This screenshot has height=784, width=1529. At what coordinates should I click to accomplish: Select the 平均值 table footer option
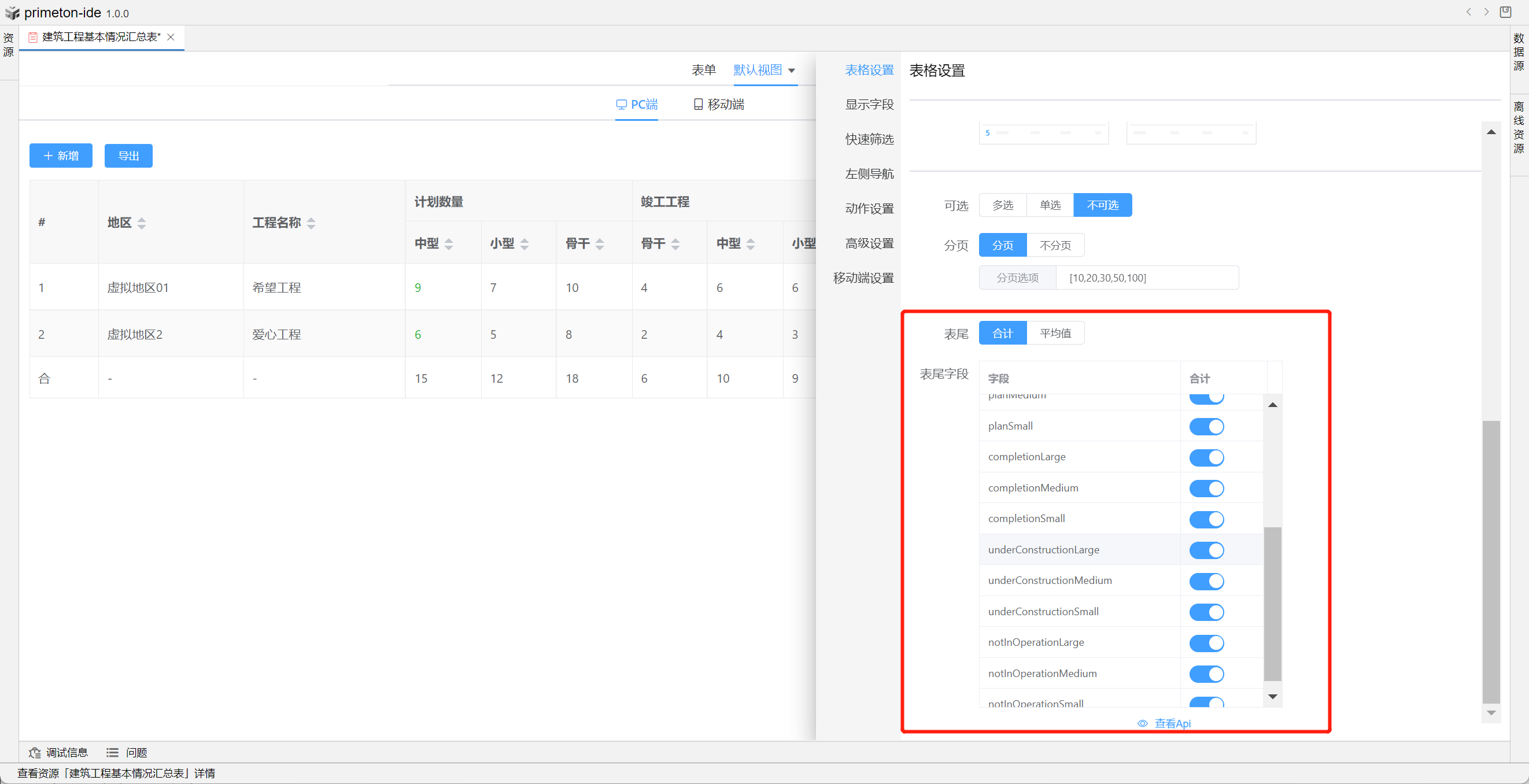click(x=1055, y=333)
